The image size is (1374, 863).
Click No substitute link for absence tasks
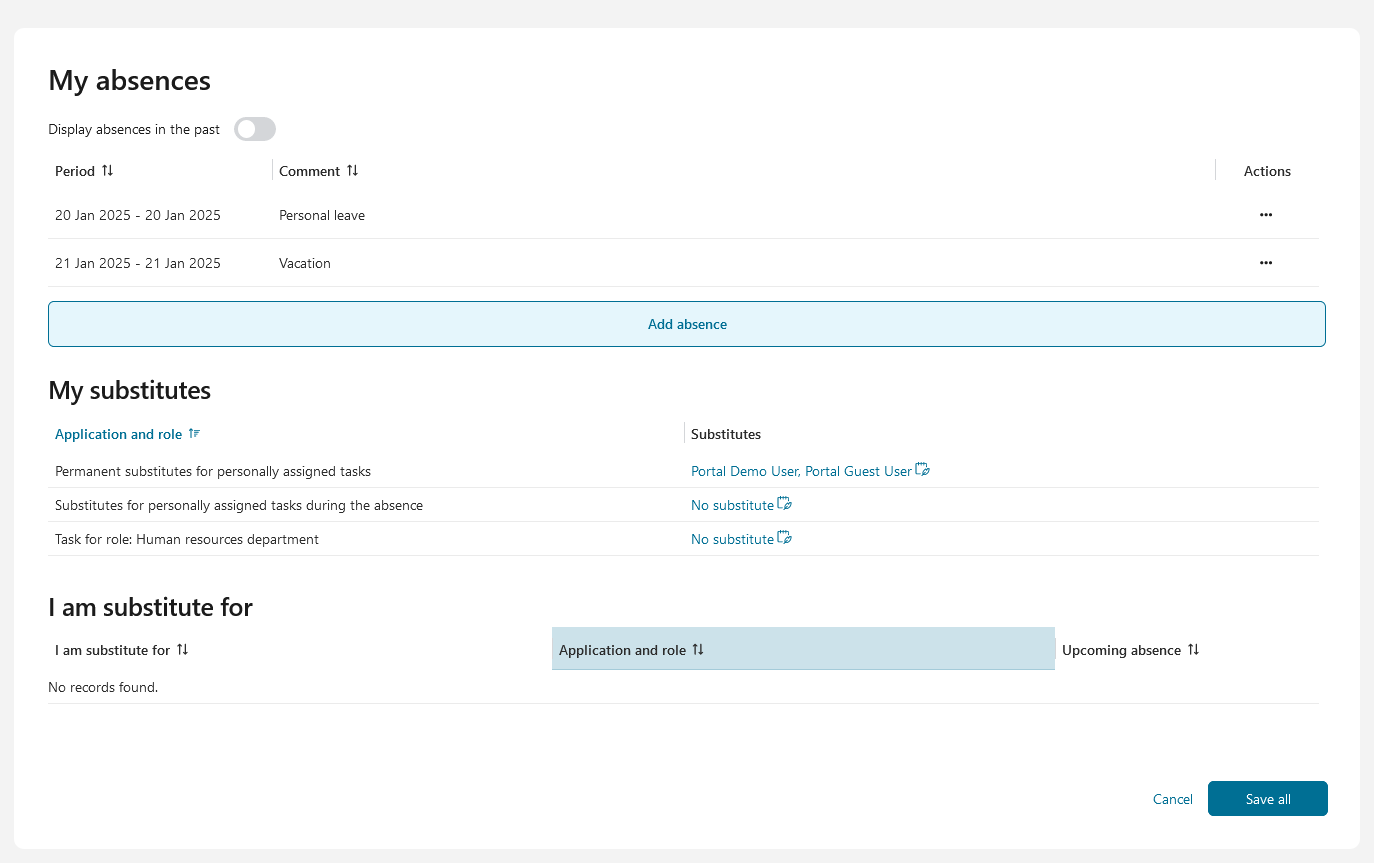(x=732, y=505)
